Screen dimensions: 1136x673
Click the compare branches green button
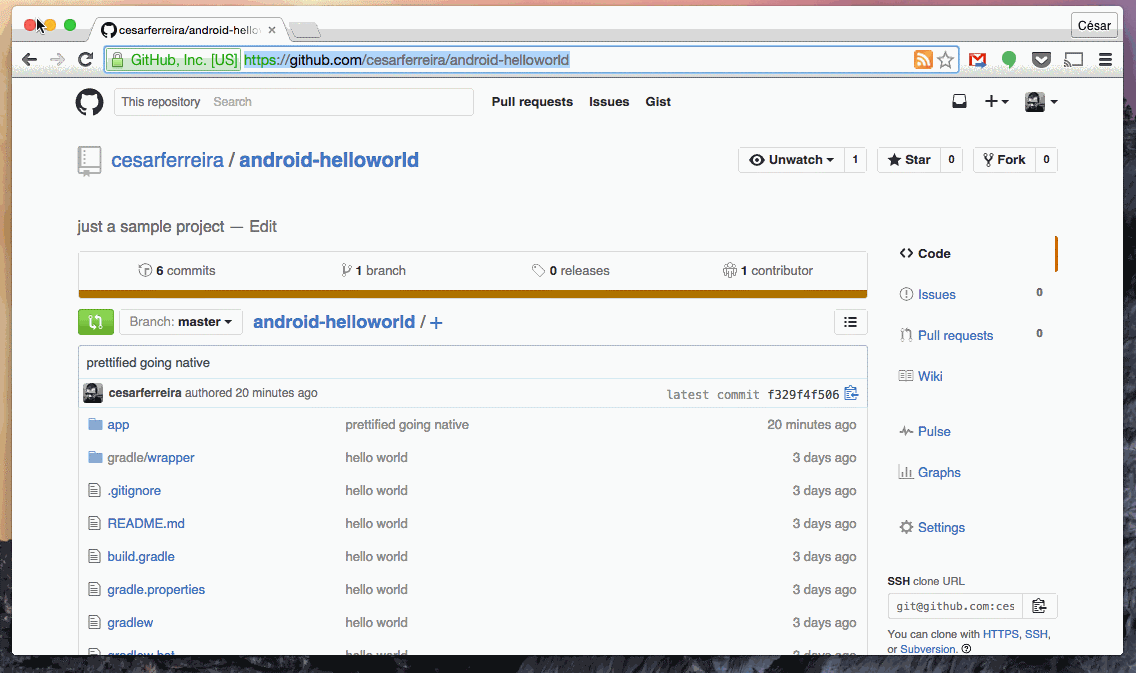[96, 322]
